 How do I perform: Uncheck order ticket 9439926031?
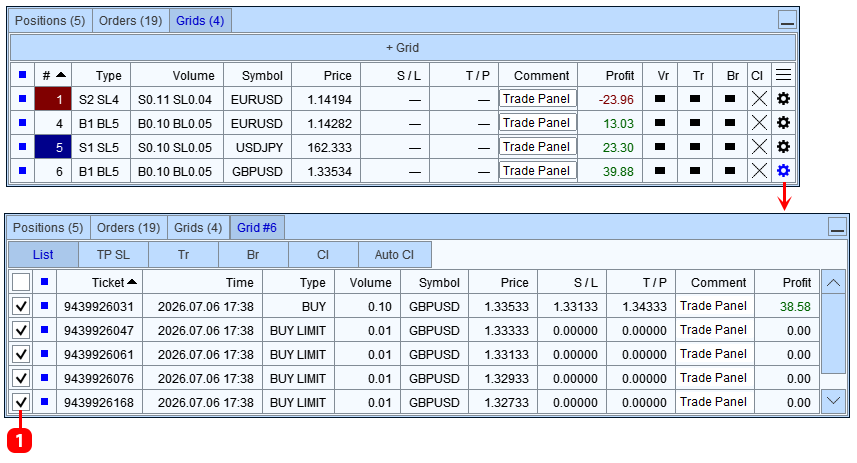[x=21, y=306]
